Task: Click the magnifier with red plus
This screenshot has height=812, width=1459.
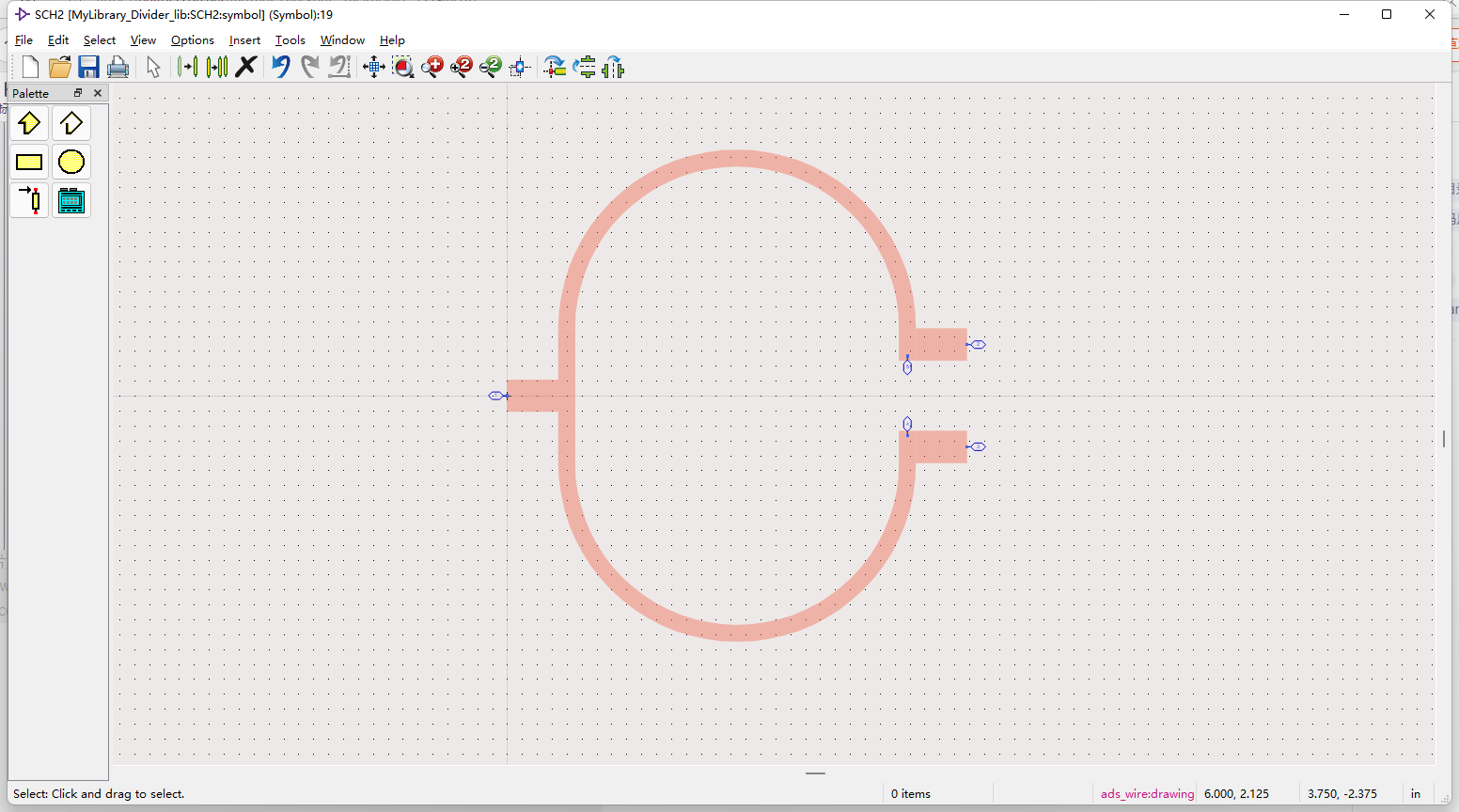Action: click(x=432, y=67)
